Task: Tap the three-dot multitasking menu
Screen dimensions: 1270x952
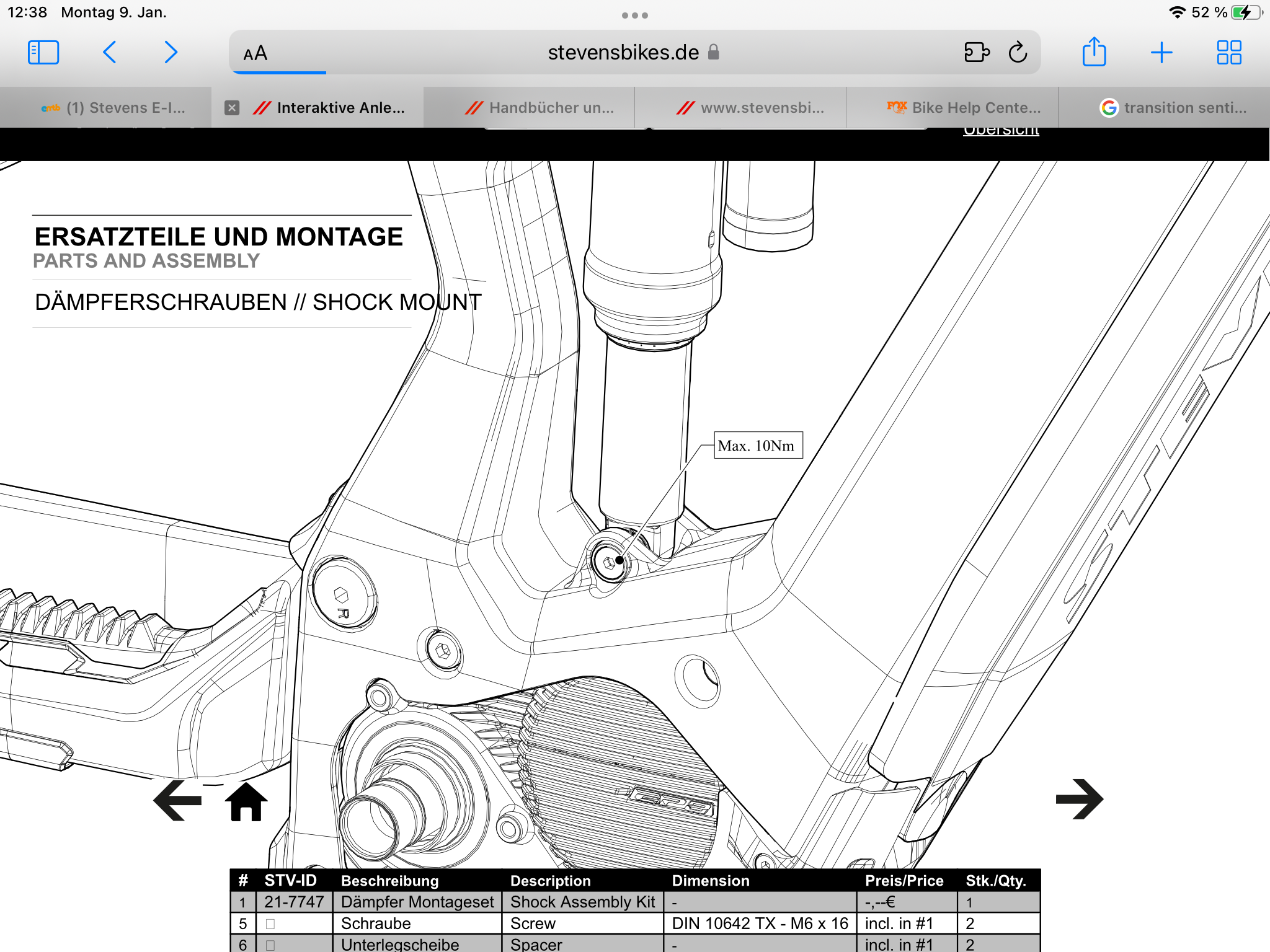Action: tap(634, 15)
